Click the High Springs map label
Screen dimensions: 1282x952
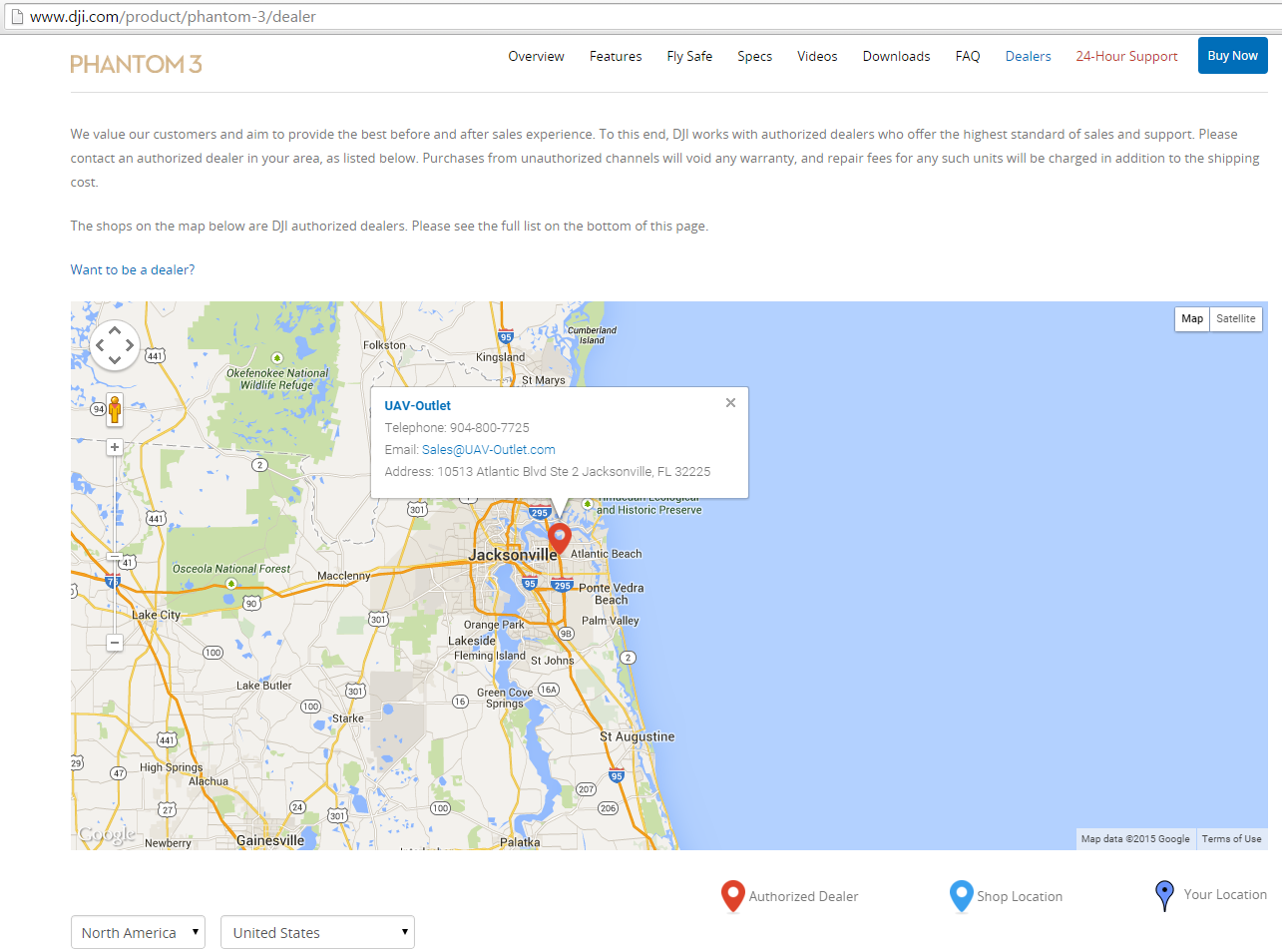click(171, 767)
